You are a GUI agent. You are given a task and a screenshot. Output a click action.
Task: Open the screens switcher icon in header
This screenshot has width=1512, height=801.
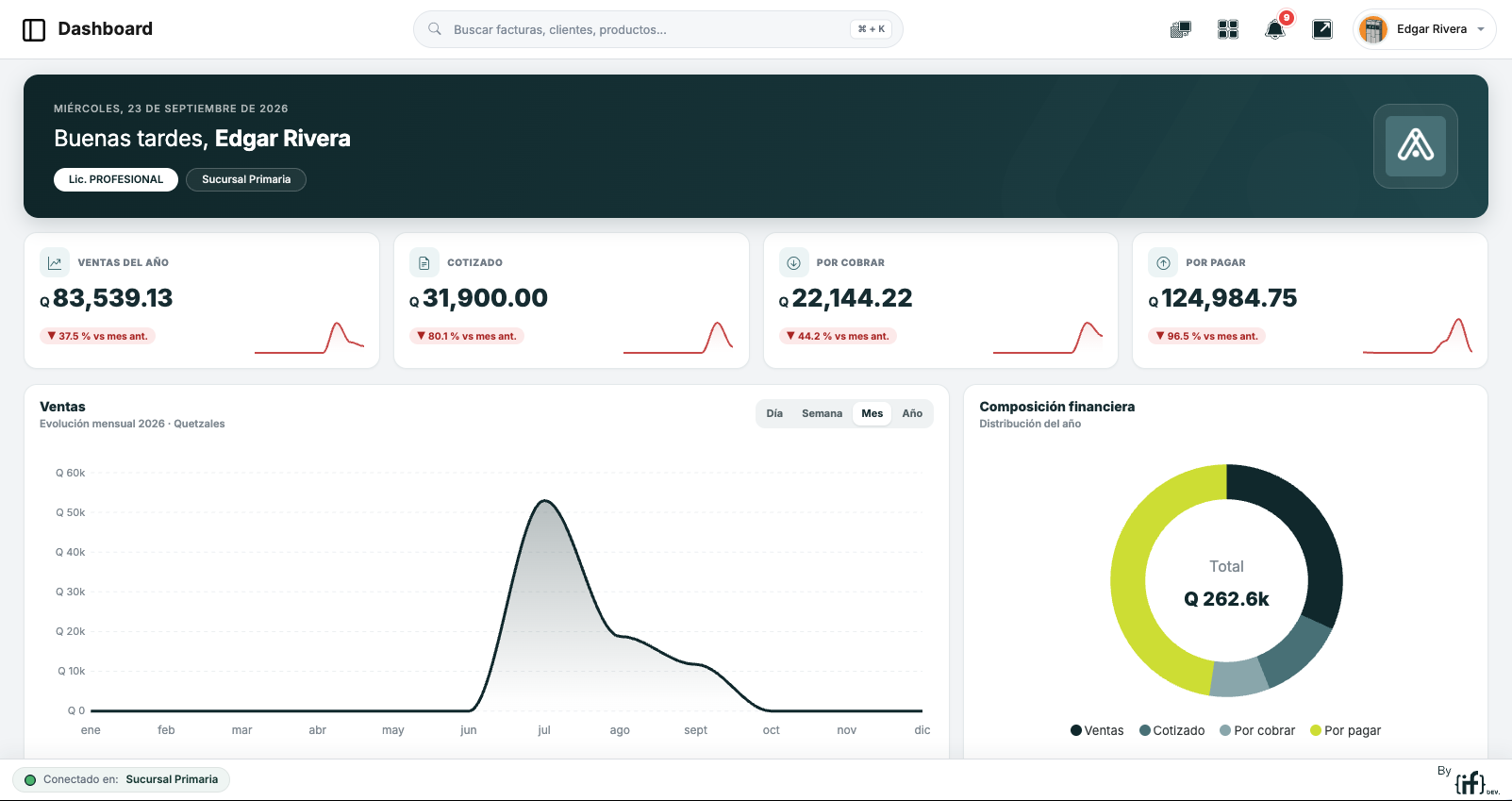pos(1181,30)
